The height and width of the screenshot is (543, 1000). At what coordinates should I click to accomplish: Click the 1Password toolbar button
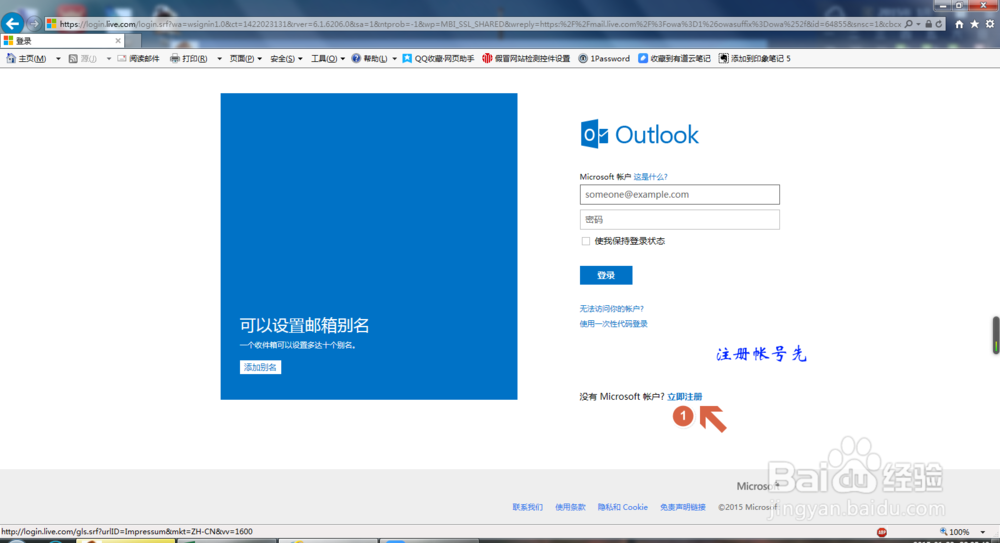pos(604,59)
